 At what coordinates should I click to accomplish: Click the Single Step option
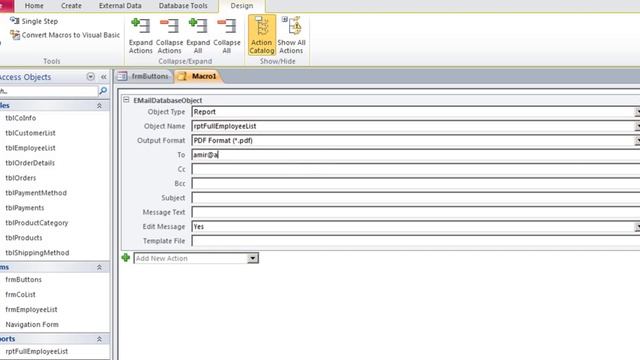[34, 21]
